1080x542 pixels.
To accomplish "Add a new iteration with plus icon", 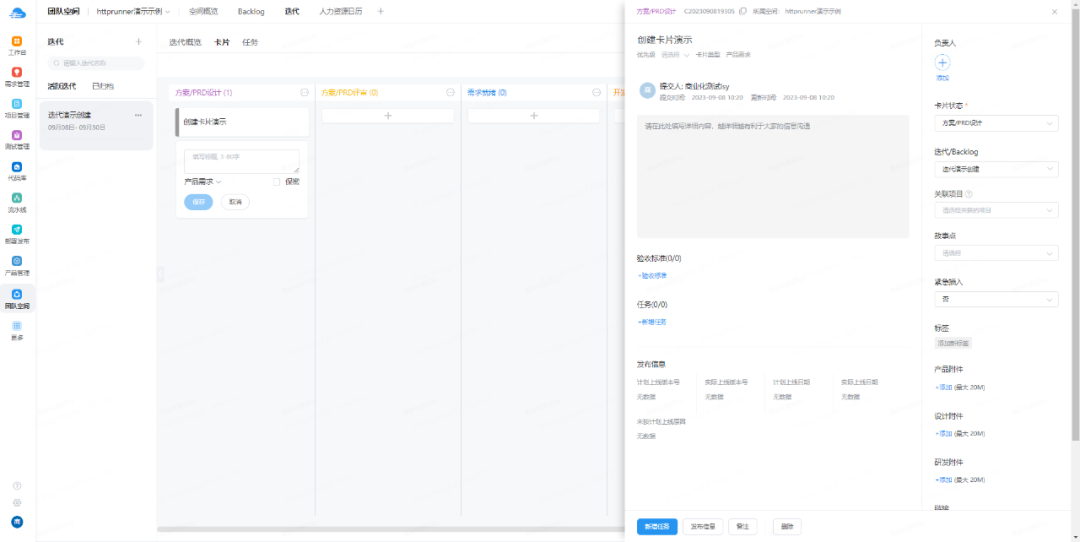I will (x=138, y=41).
